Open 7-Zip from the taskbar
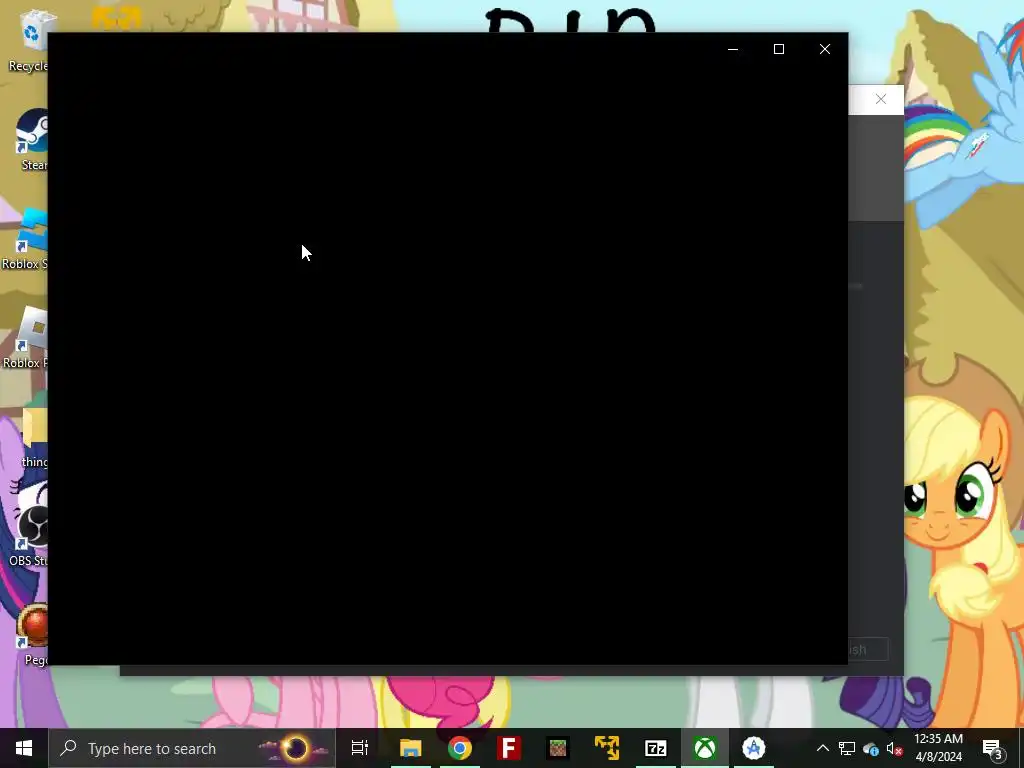The image size is (1024, 768). coord(656,748)
